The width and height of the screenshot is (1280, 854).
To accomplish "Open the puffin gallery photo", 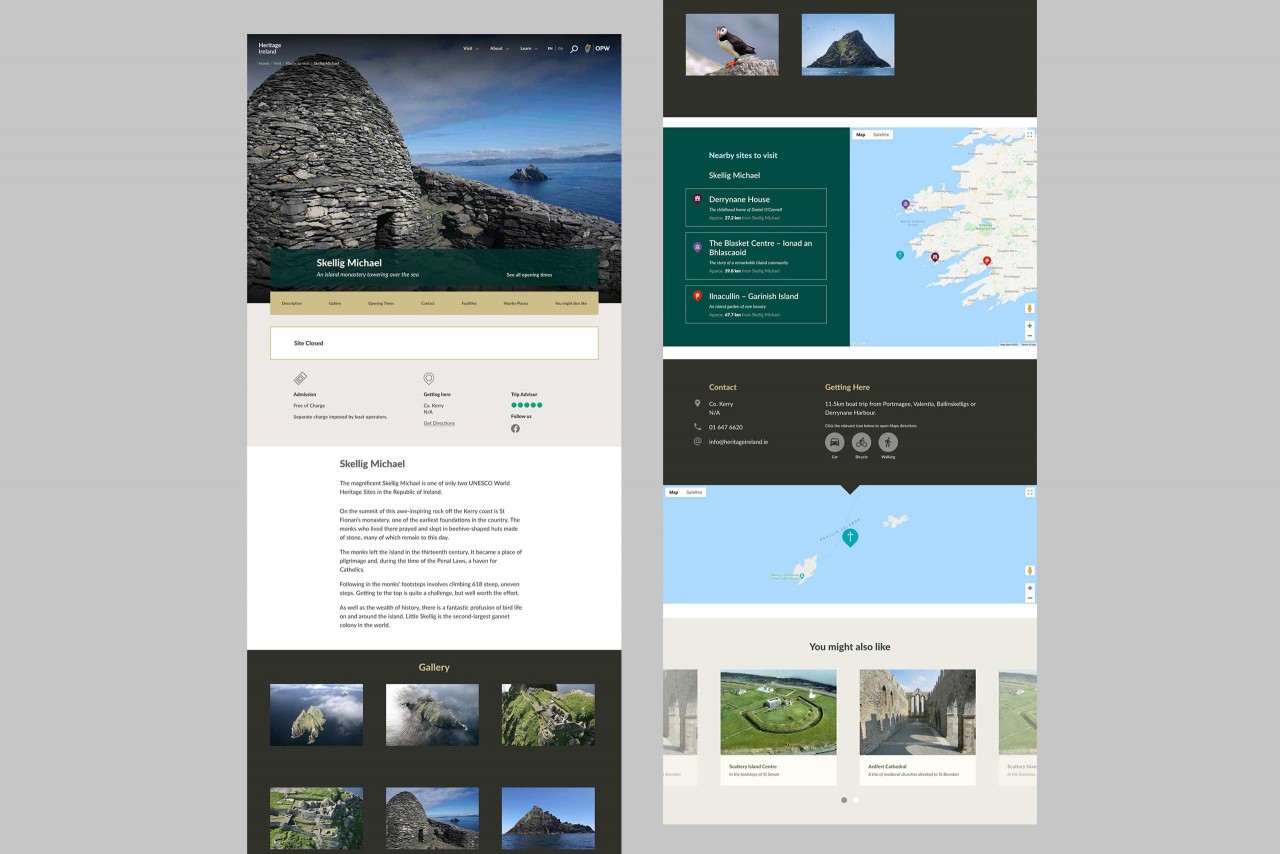I will (x=732, y=44).
